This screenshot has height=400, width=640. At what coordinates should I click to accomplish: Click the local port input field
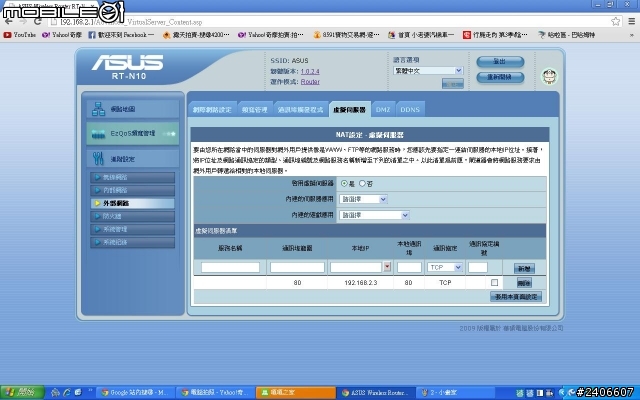[409, 267]
